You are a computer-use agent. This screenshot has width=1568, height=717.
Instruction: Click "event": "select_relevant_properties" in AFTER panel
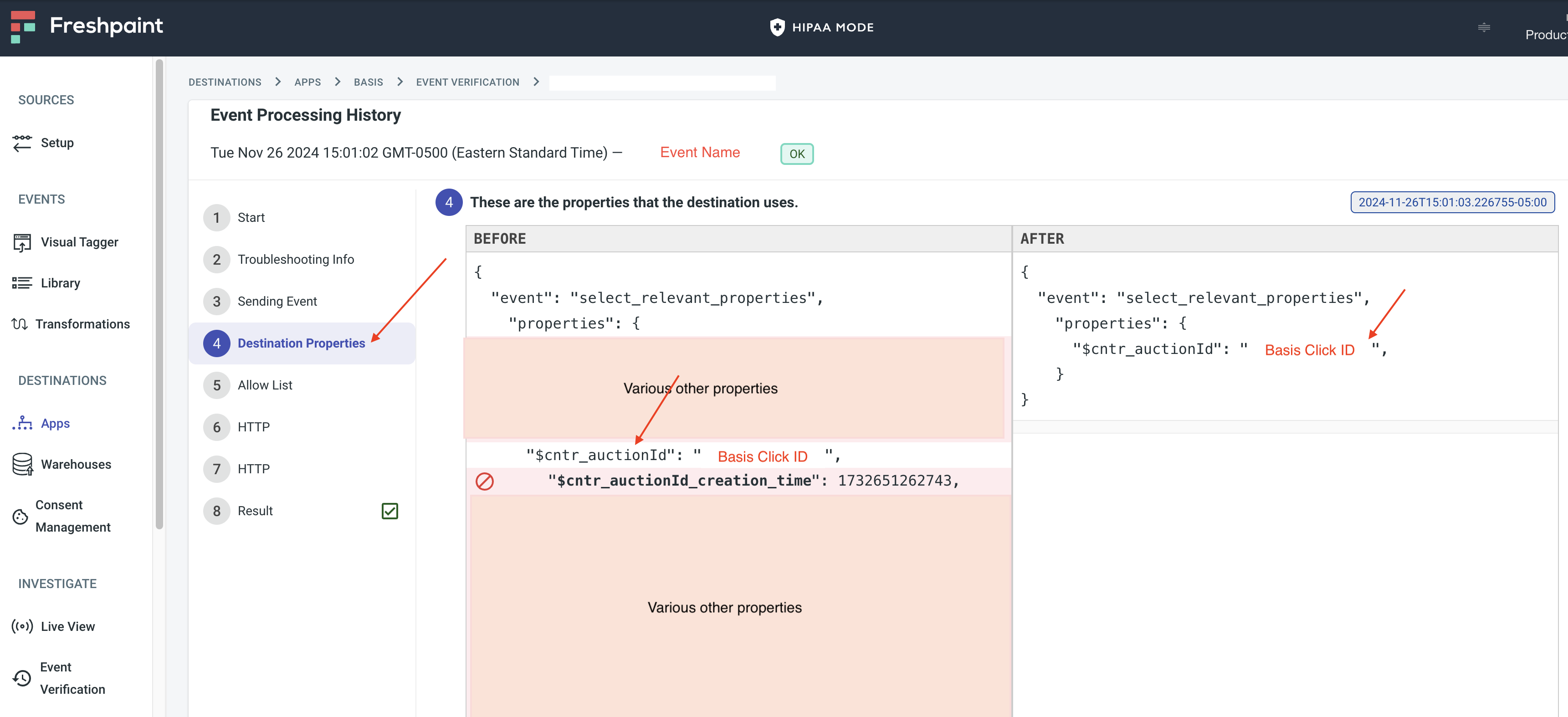point(1204,298)
